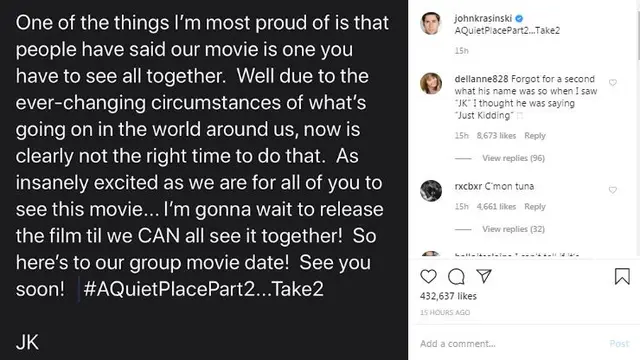640x360 pixels.
Task: Open the johnkrasinski username link
Action: [483, 18]
